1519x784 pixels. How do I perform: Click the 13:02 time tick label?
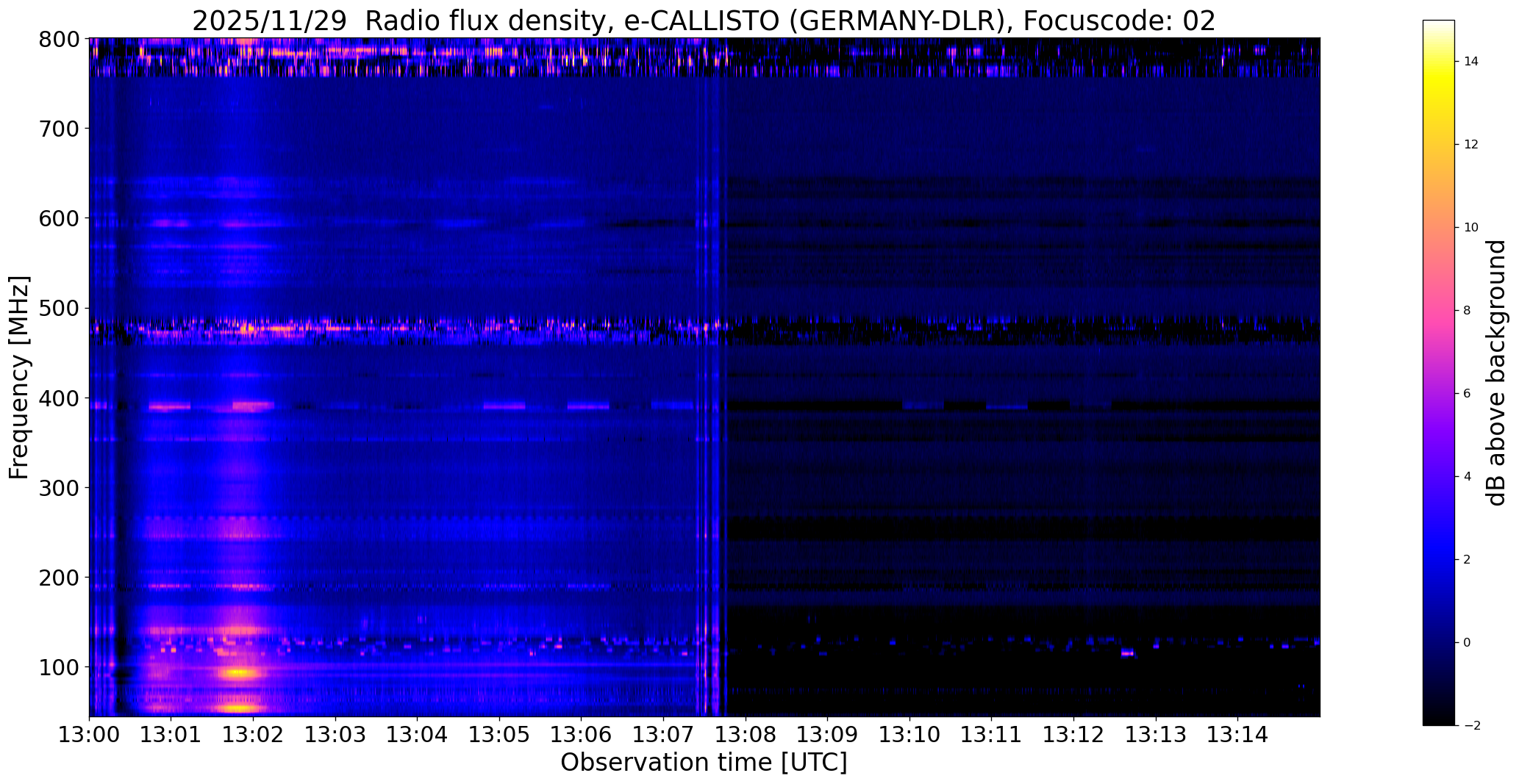[x=254, y=734]
